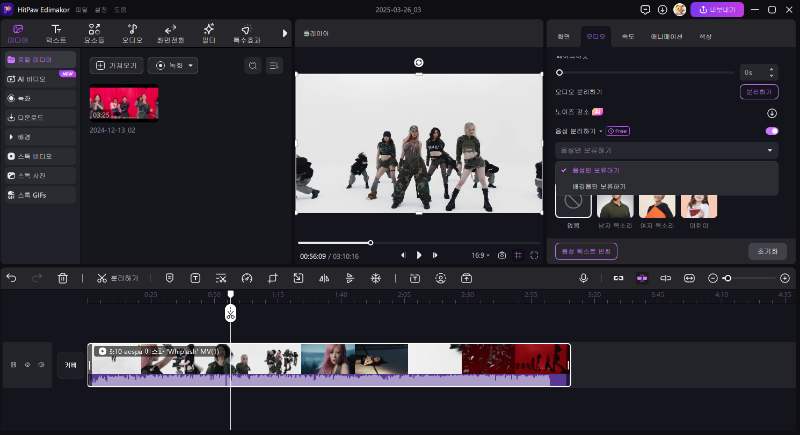Switch to the Color tab in properties panel

coord(705,36)
